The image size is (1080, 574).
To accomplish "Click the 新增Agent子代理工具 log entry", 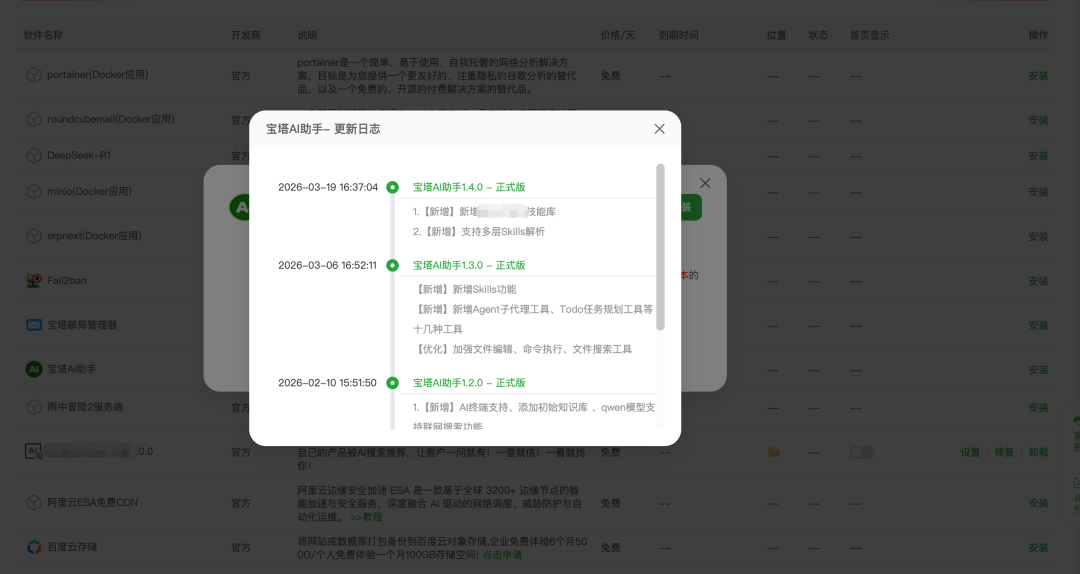I will coord(533,320).
